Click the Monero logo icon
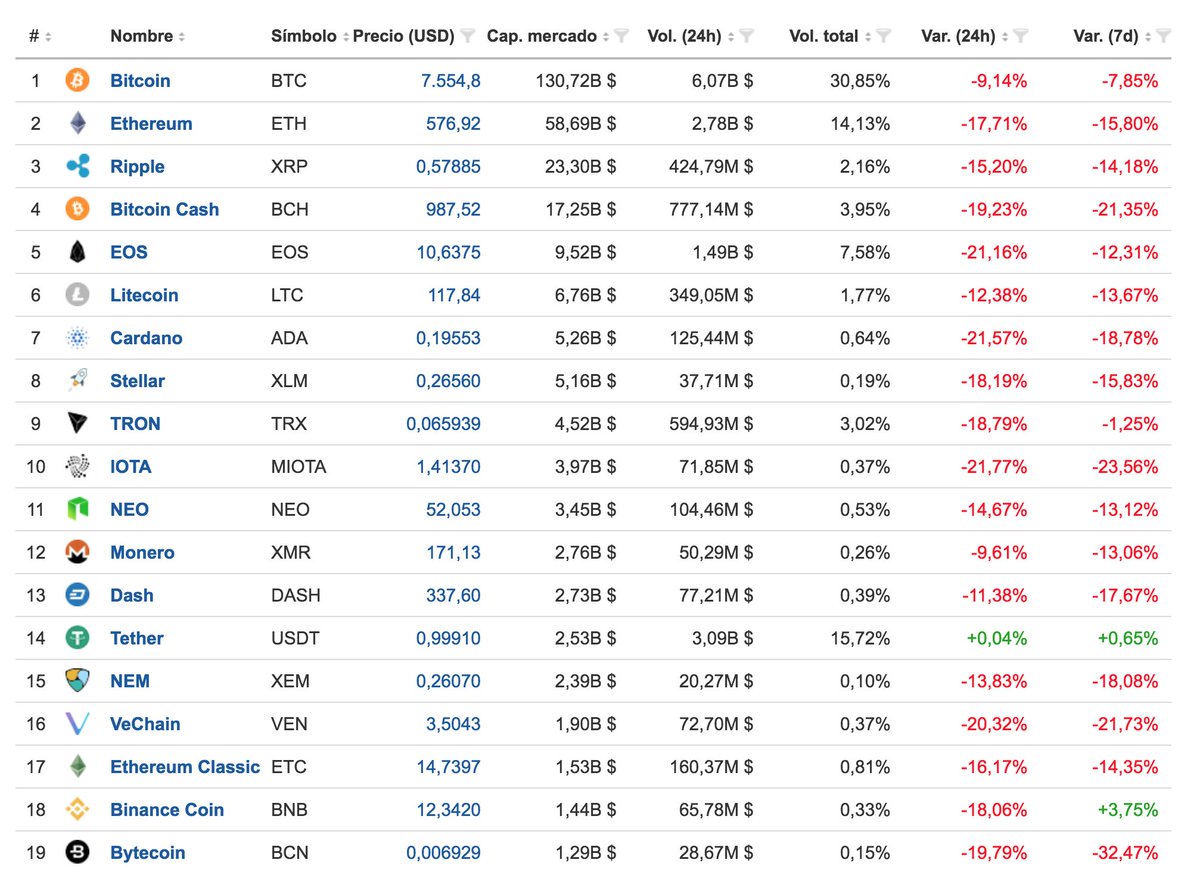The width and height of the screenshot is (1200, 872). [x=77, y=552]
